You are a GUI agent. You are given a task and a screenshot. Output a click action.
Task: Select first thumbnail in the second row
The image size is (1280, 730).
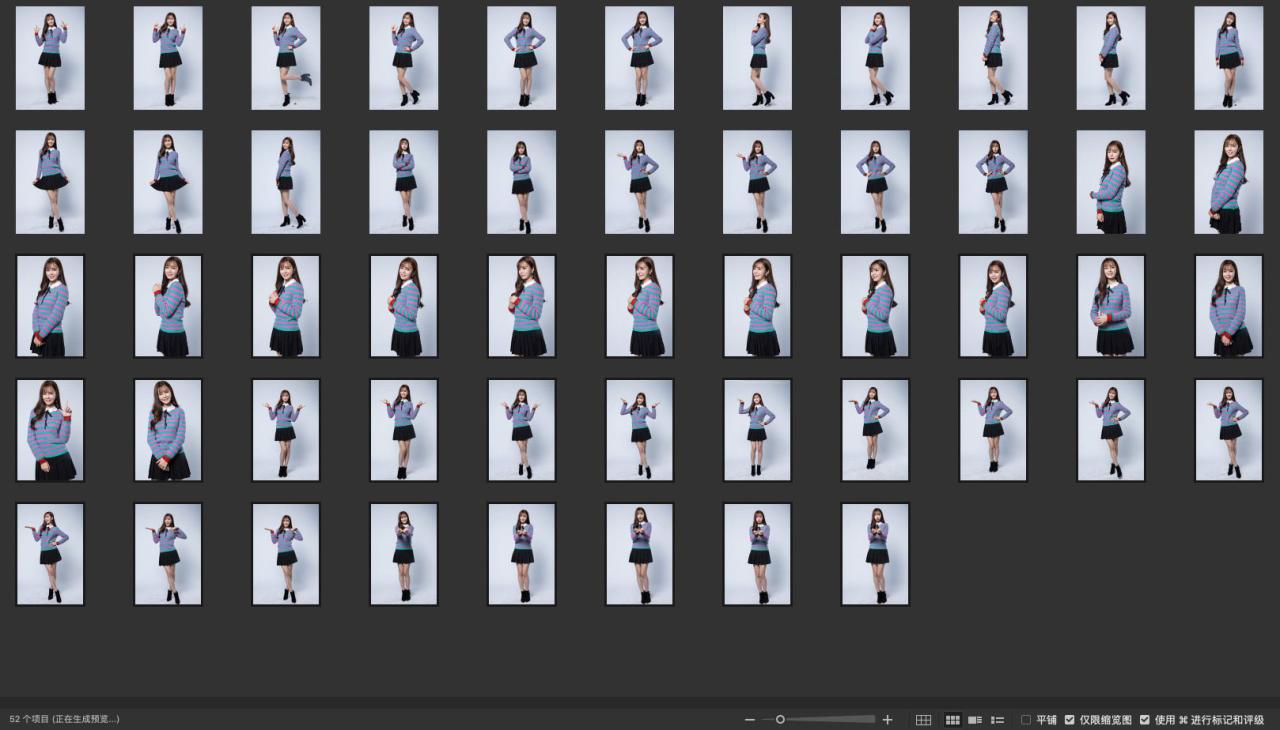(50, 182)
